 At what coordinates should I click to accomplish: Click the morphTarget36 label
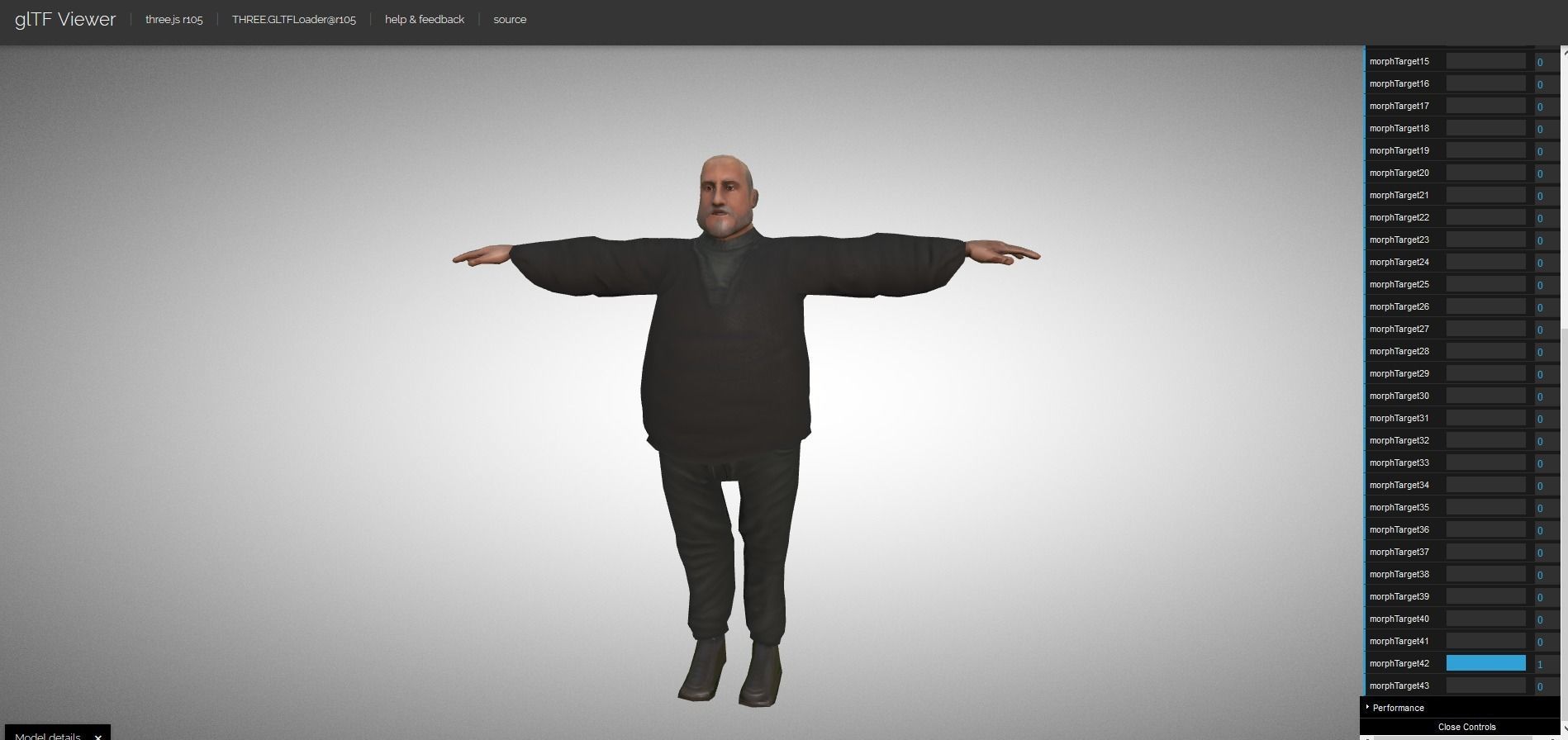click(1399, 529)
